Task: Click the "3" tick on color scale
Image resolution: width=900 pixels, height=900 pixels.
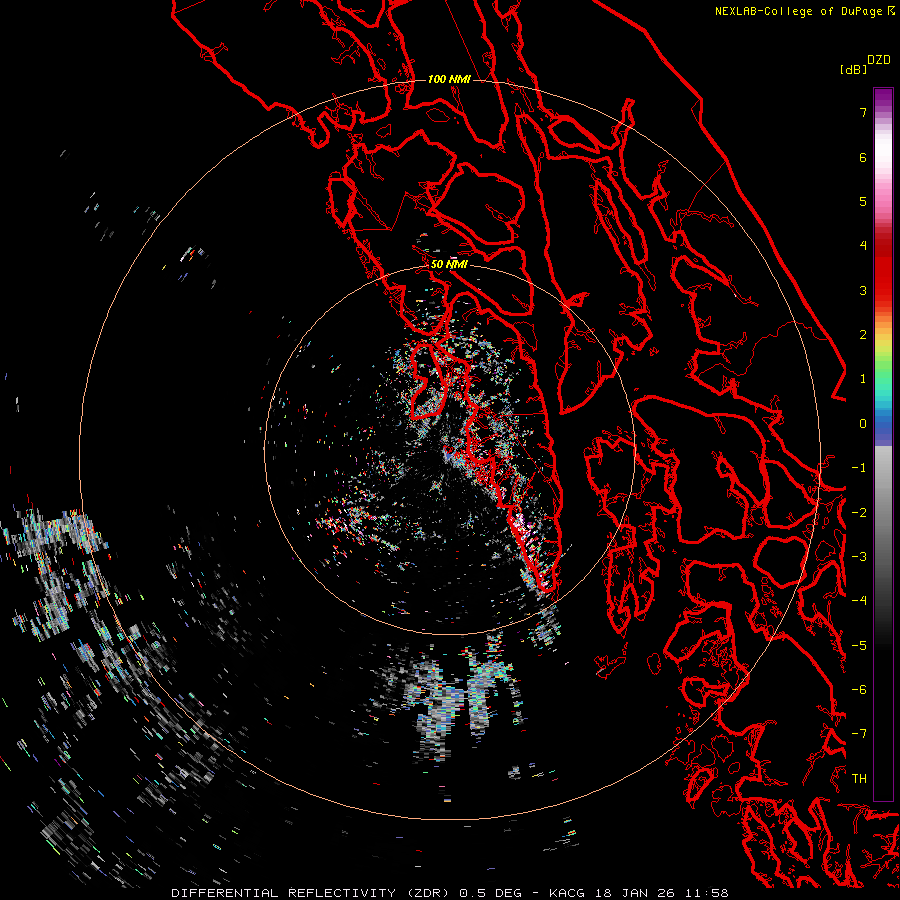Action: pyautogui.click(x=863, y=290)
